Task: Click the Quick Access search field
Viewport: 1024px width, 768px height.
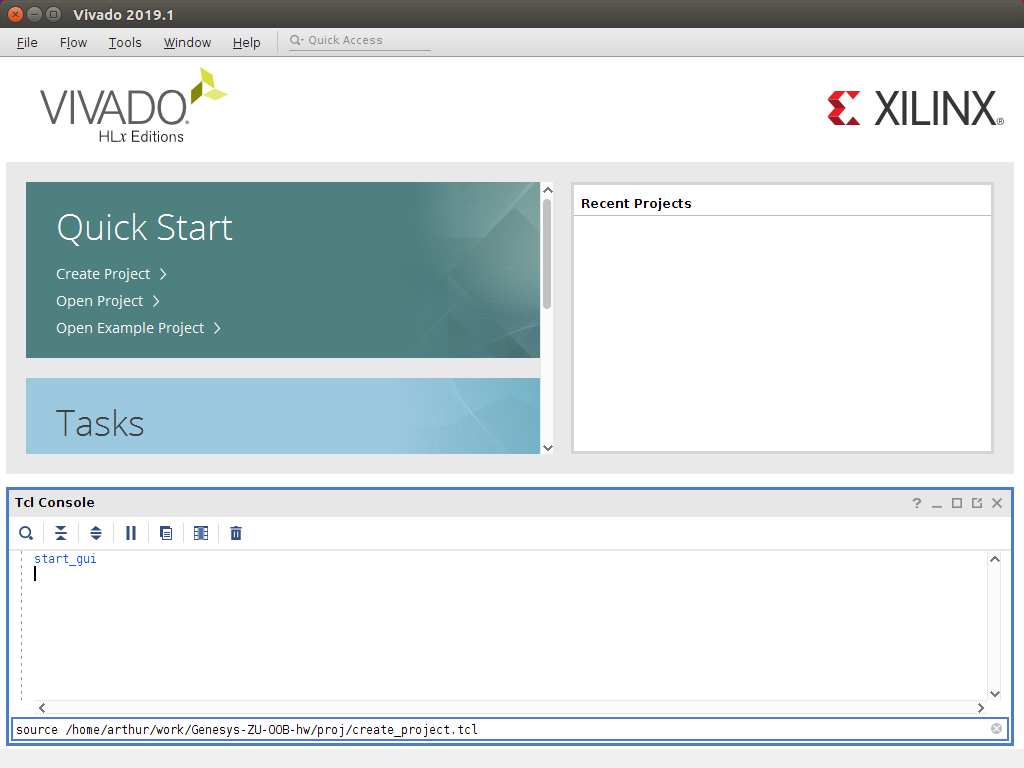Action: point(360,40)
